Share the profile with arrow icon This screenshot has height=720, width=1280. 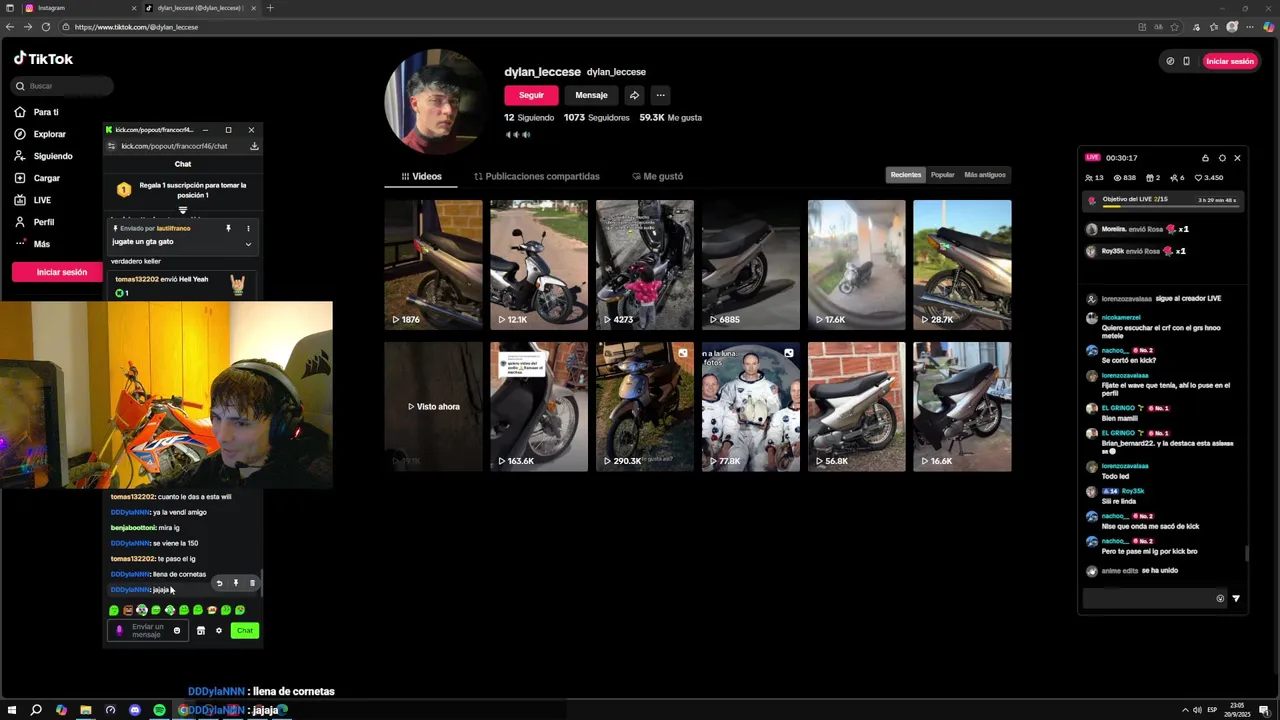click(x=634, y=95)
